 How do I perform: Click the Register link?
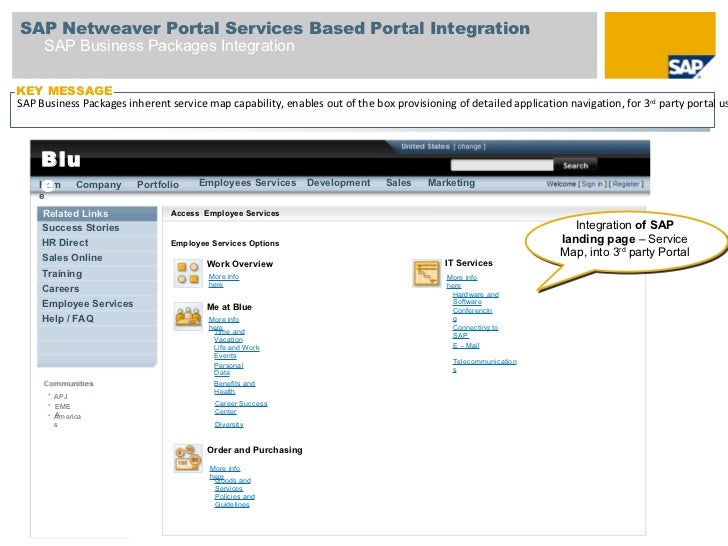(626, 184)
